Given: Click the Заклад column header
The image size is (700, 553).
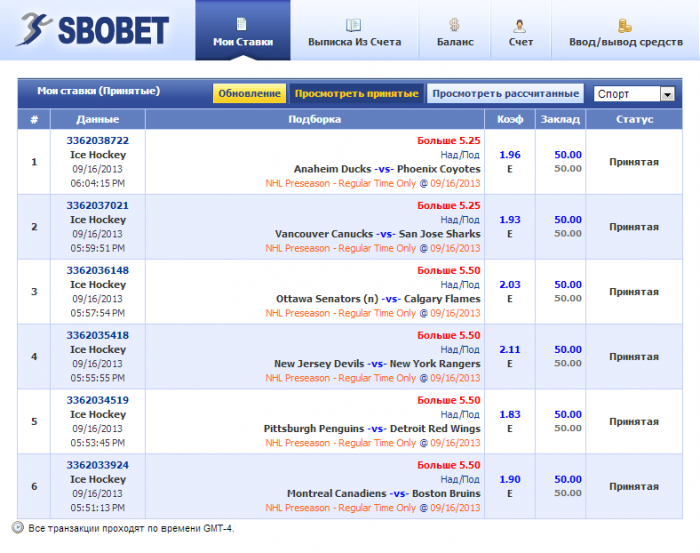Looking at the screenshot, I should (x=560, y=119).
